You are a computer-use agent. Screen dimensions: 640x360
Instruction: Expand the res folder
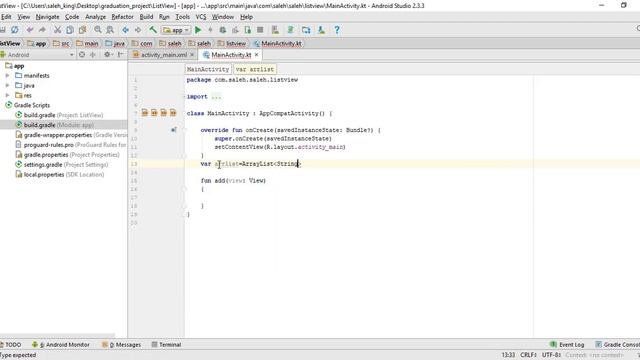point(7,95)
